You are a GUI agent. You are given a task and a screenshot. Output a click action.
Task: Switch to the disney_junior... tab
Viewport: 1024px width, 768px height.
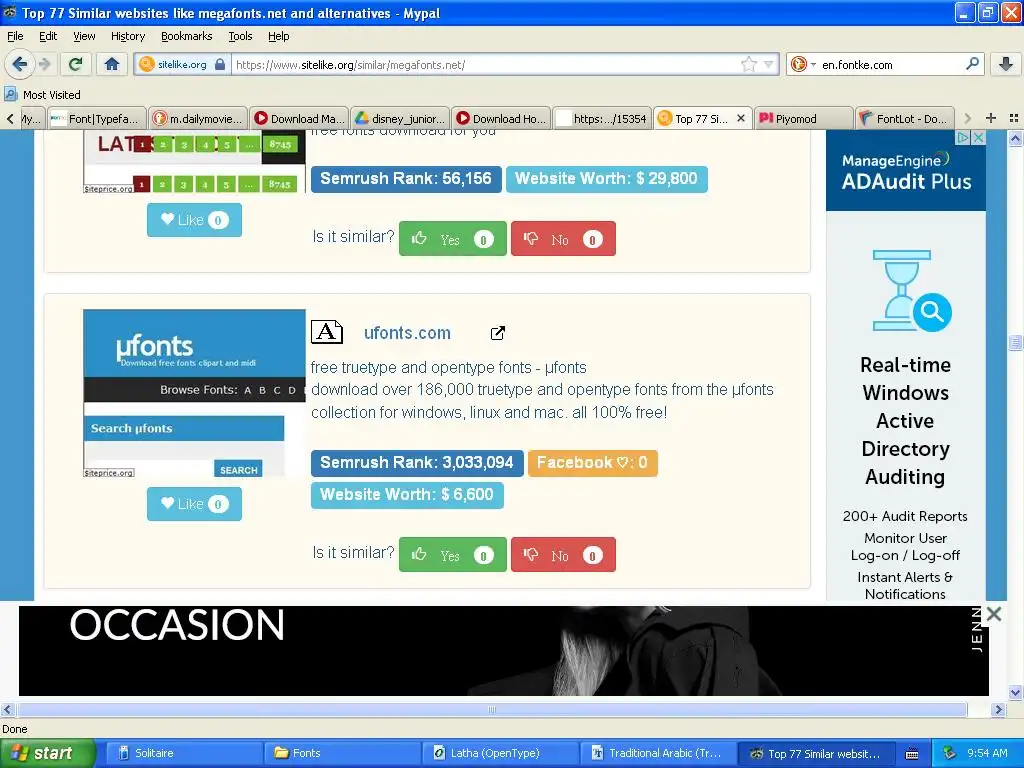point(400,118)
